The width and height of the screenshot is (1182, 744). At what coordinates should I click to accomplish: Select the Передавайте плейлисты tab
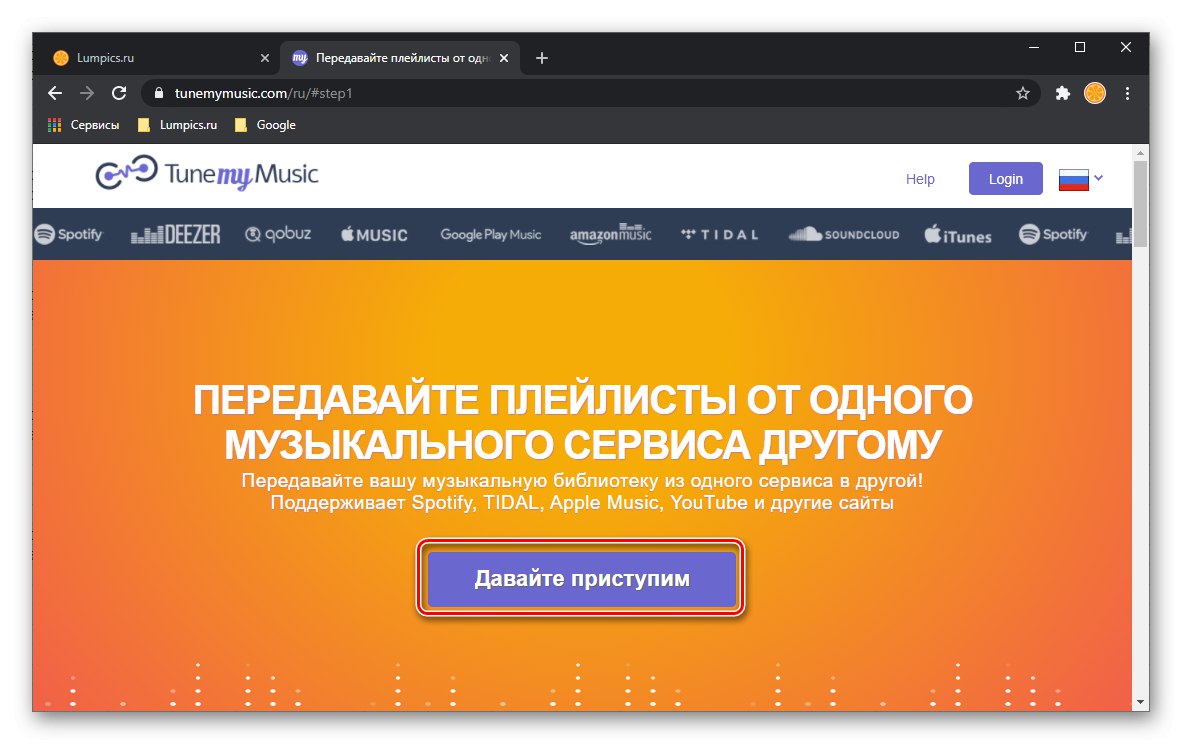pyautogui.click(x=400, y=58)
